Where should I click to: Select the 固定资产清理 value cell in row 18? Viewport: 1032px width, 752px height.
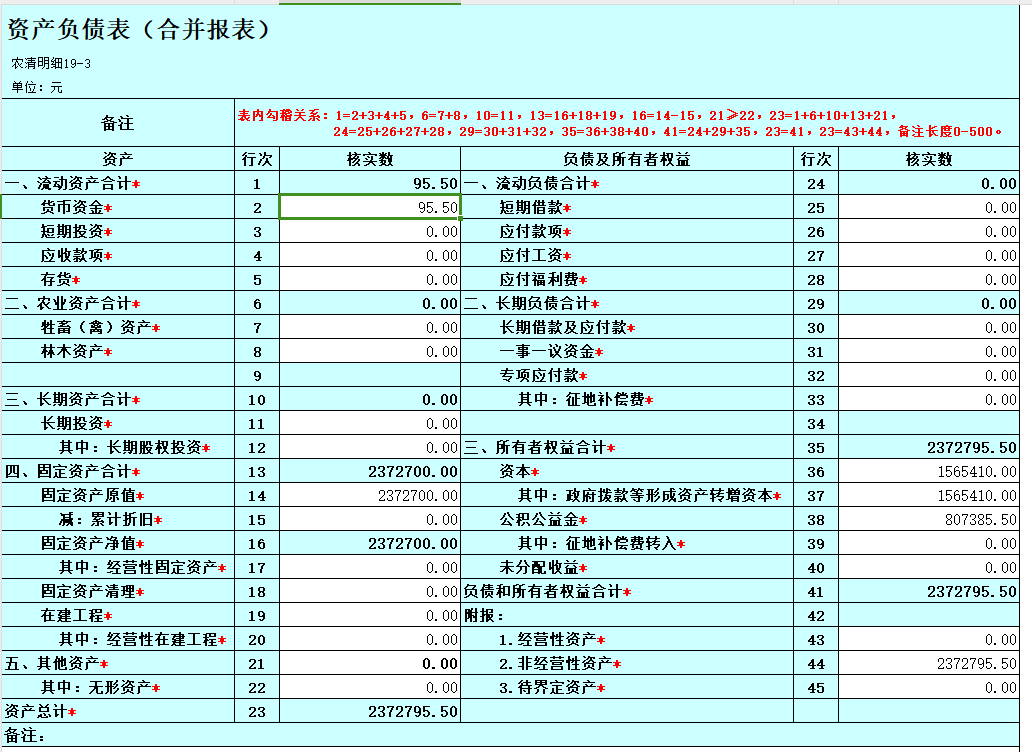pos(370,591)
